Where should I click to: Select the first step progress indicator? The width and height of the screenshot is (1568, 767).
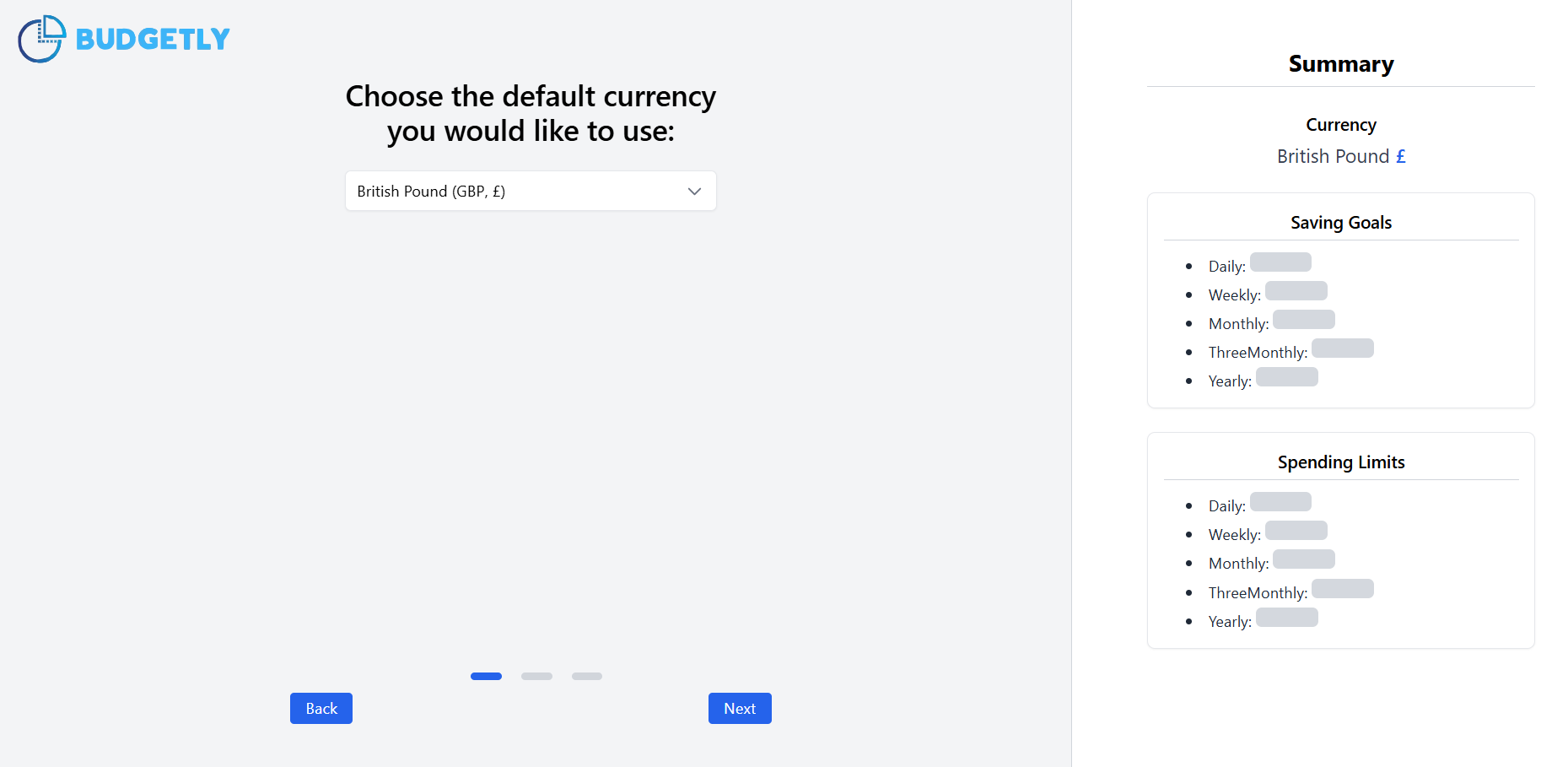tap(486, 676)
